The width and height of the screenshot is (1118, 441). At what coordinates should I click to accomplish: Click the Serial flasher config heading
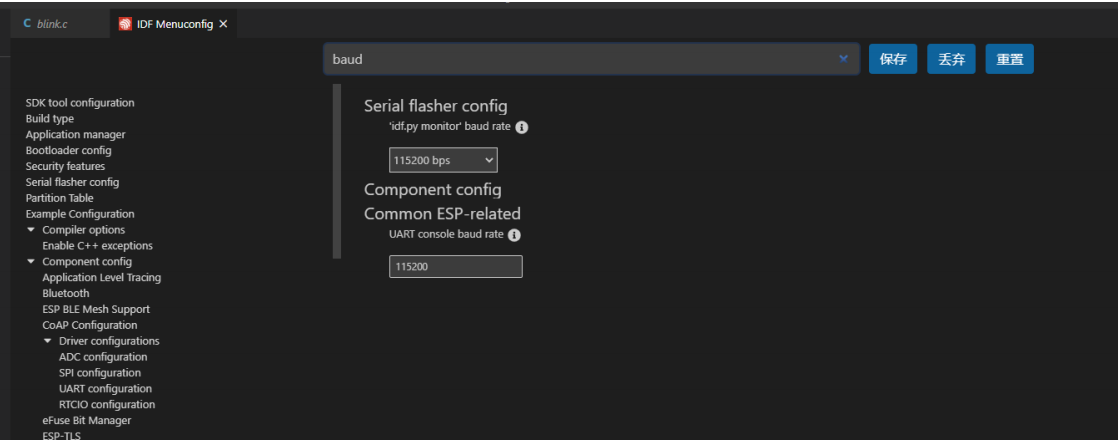(x=436, y=106)
